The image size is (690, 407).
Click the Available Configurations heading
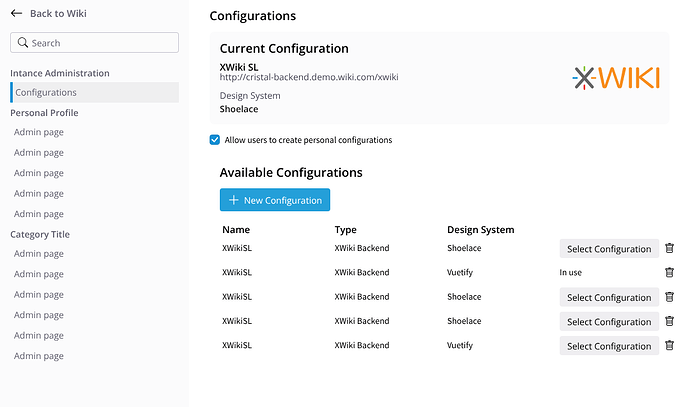[291, 172]
